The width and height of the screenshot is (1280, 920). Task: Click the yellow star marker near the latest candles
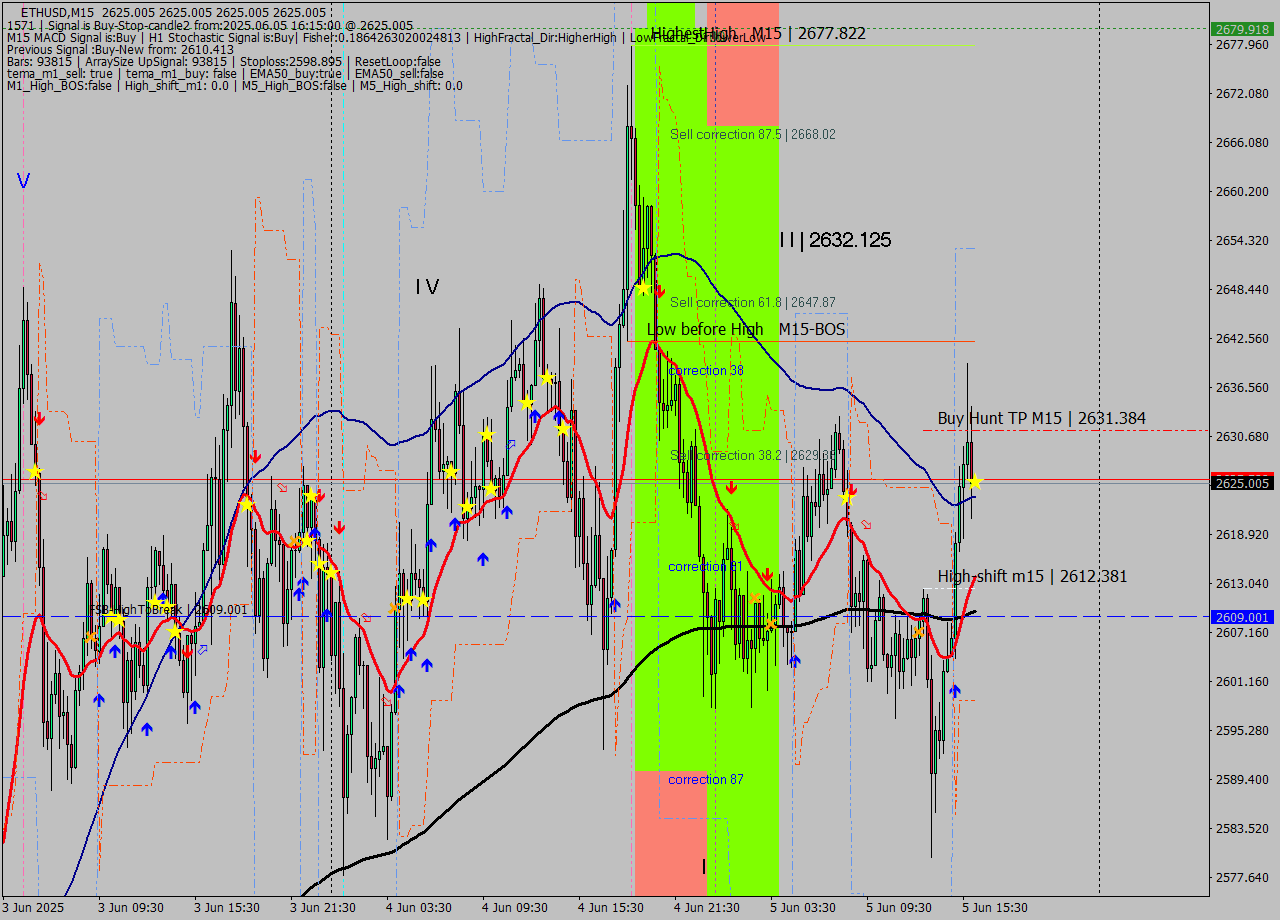click(975, 483)
